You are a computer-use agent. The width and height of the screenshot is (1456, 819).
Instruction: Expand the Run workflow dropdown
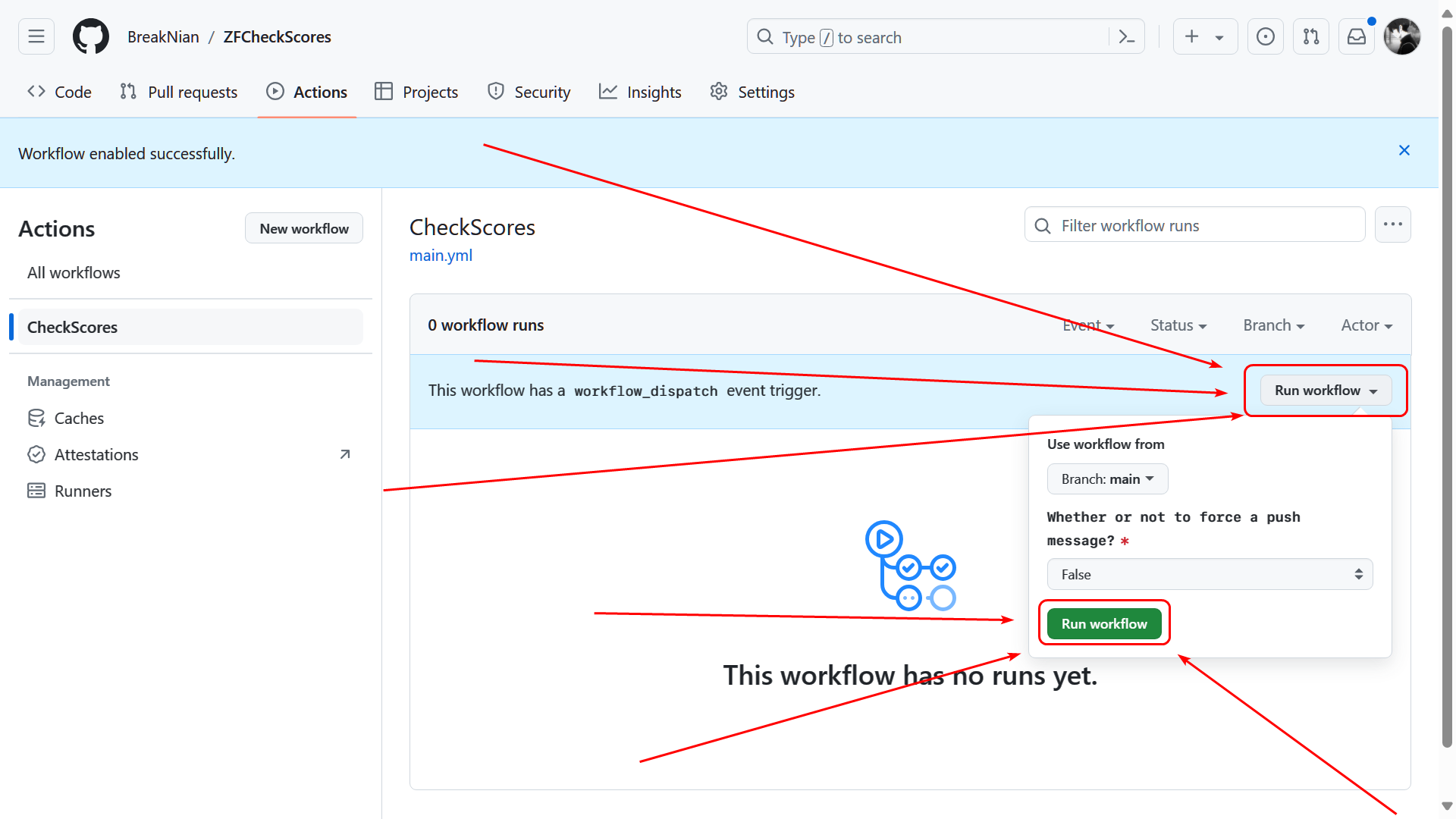point(1326,391)
